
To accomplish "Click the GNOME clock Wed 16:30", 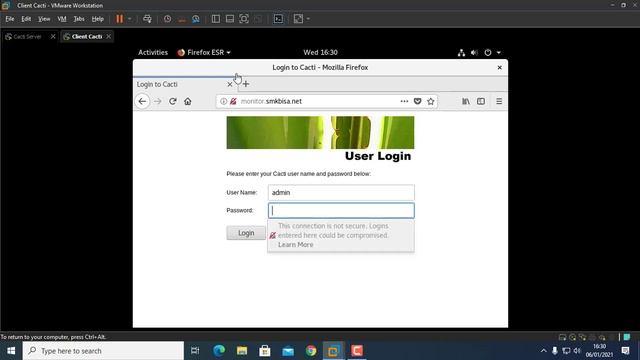I will point(320,52).
